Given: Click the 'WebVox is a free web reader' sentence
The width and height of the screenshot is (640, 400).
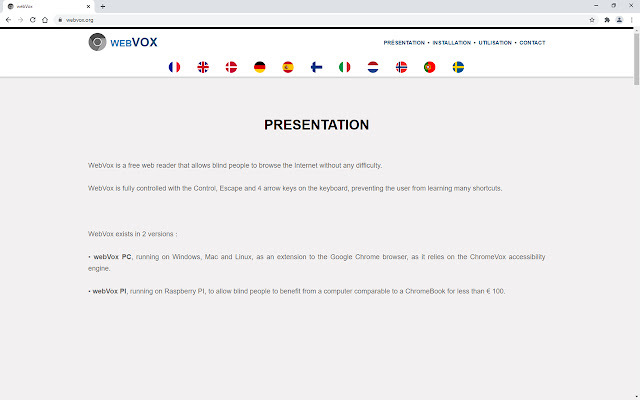Looking at the screenshot, I should tap(235, 165).
